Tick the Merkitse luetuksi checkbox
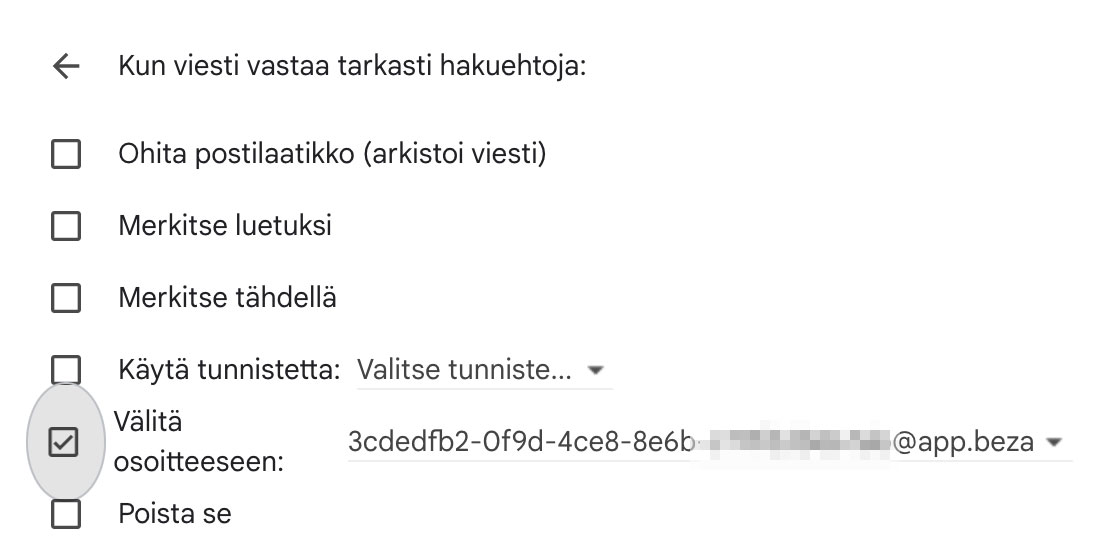Screen dimensions: 1110x554 click(66, 226)
